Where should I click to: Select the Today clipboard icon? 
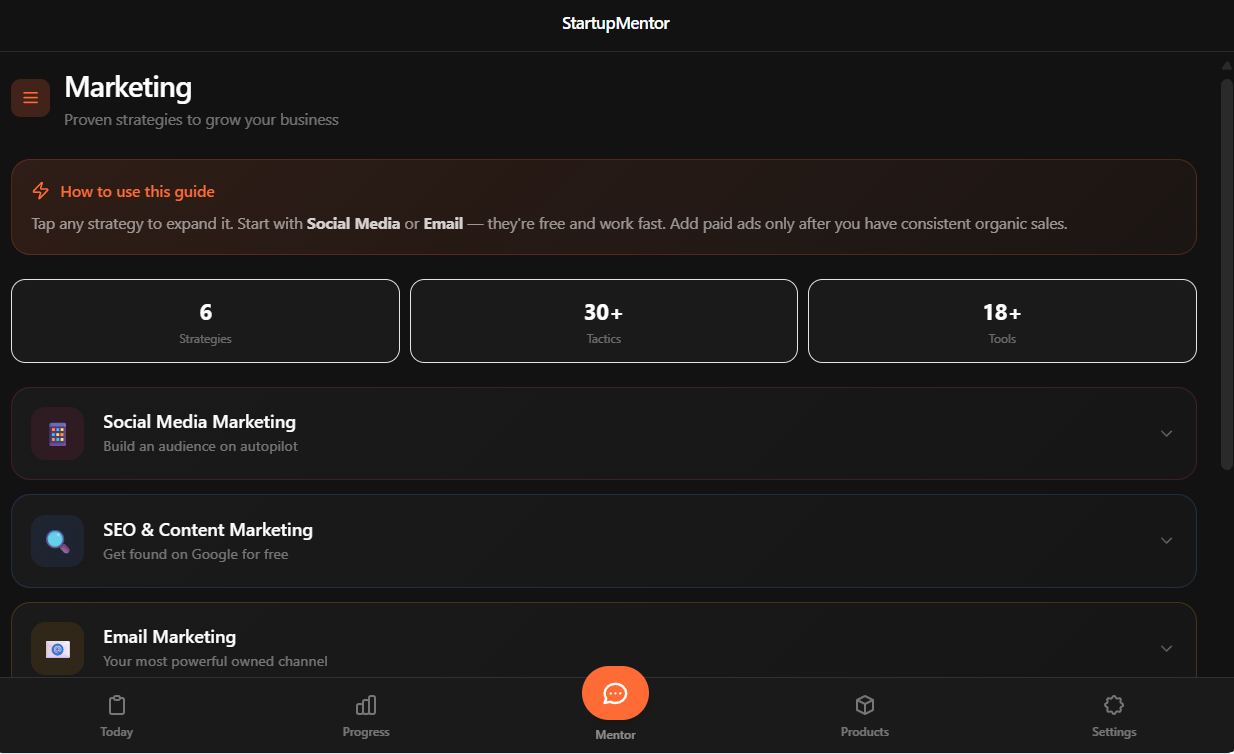[116, 705]
